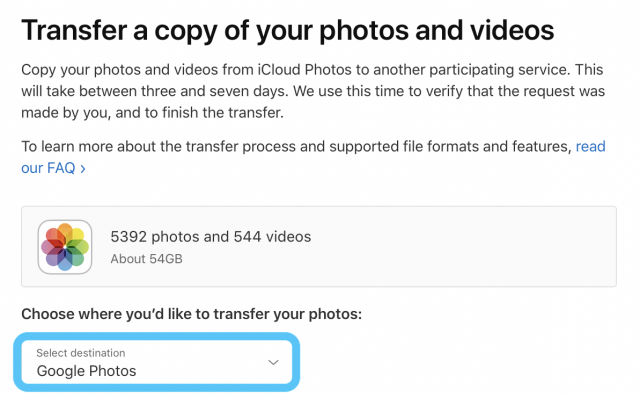Open the 'read' link at line end
This screenshot has height=398, width=640.
(591, 147)
